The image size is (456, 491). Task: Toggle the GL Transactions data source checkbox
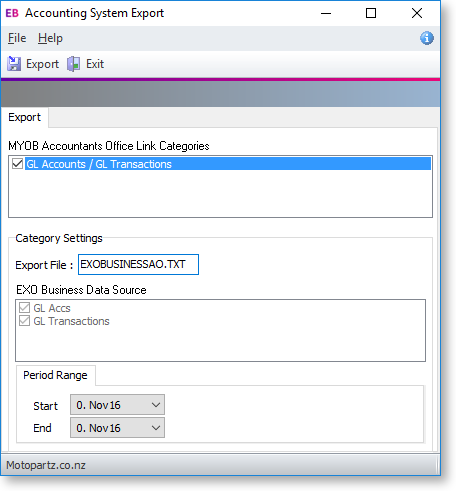point(24,321)
